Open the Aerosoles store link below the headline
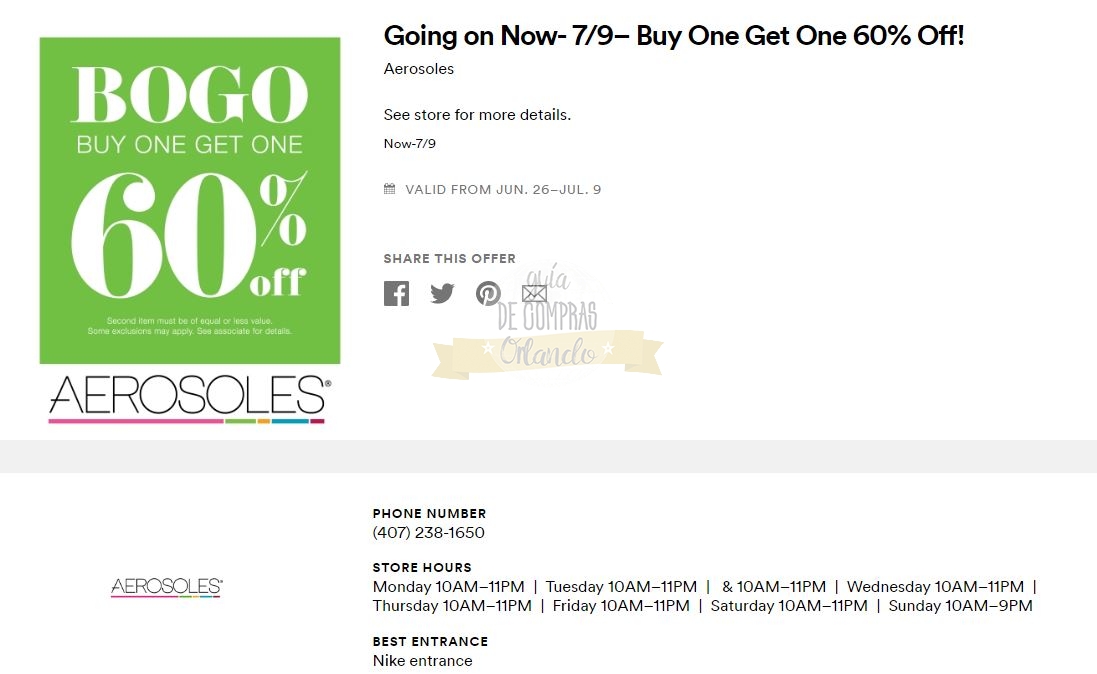This screenshot has height=674, width=1097. [418, 69]
